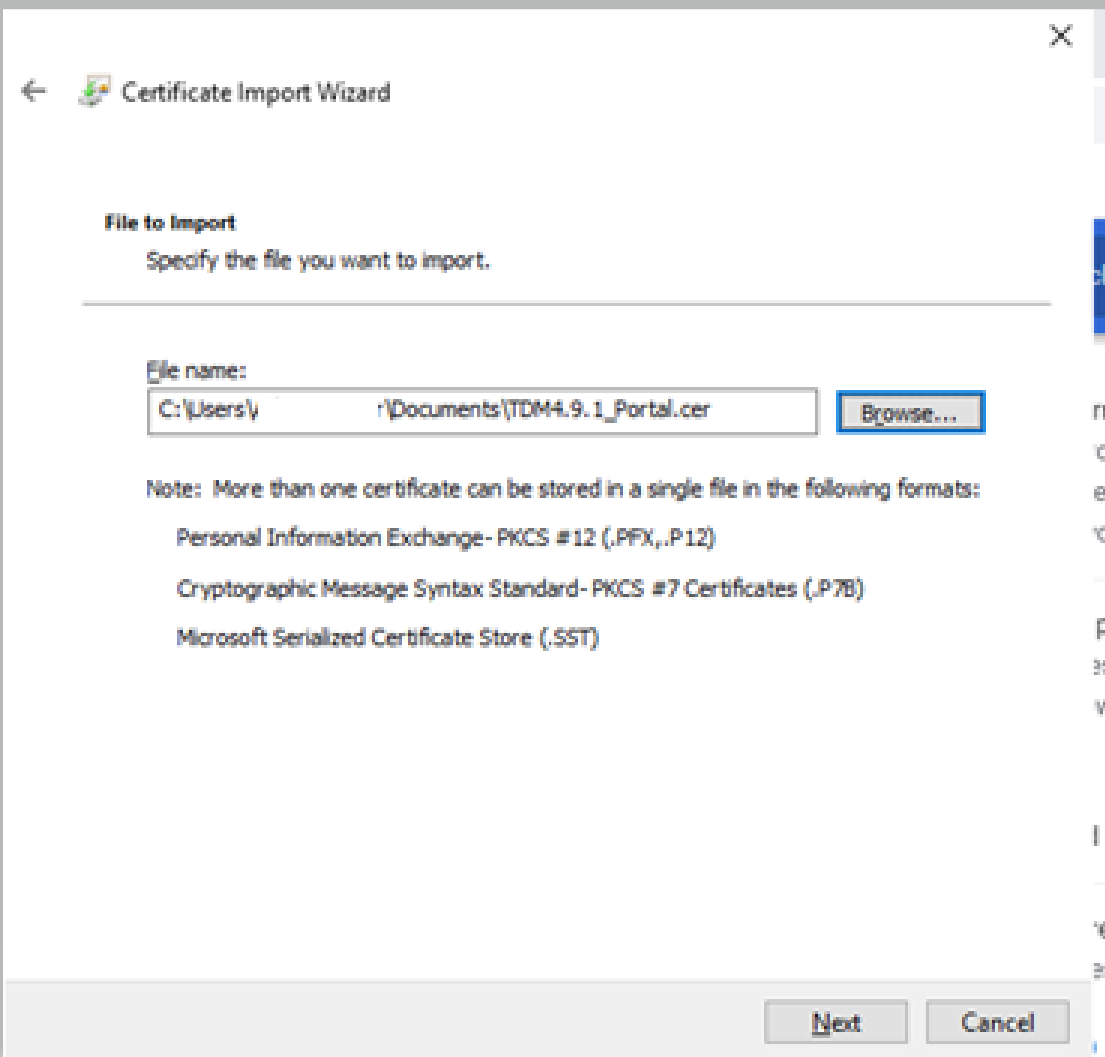Close the Certificate Import Wizard dialog

pyautogui.click(x=1060, y=37)
